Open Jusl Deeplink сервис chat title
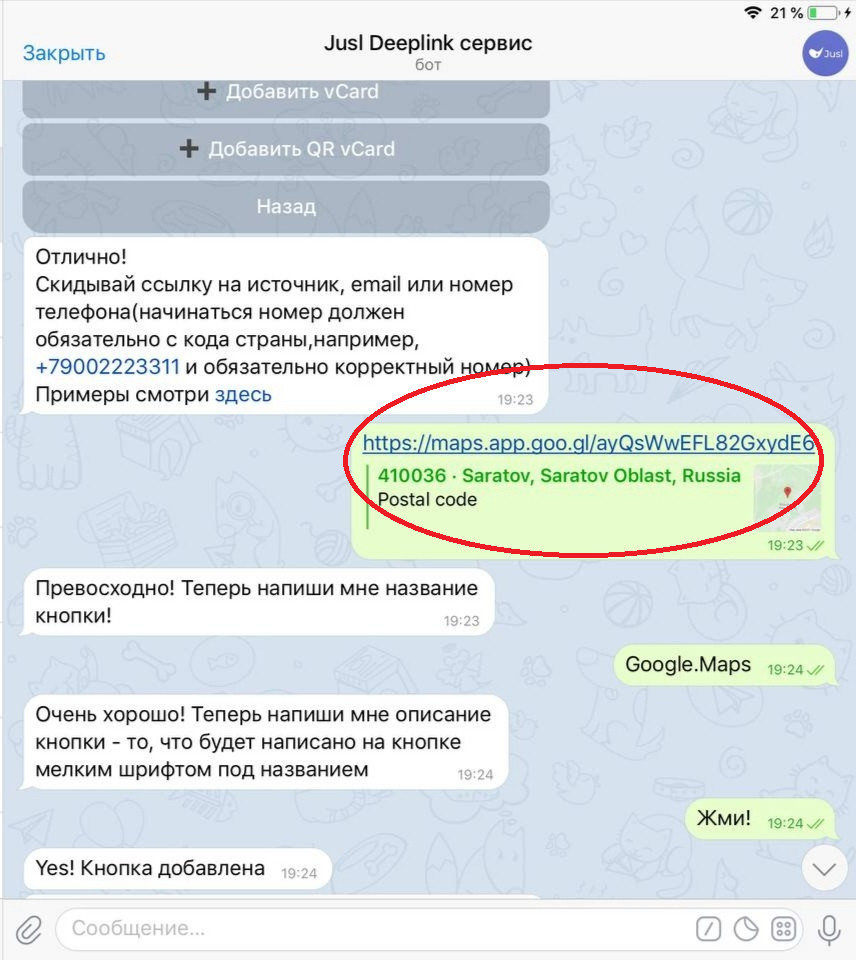This screenshot has height=960, width=856. click(x=428, y=43)
